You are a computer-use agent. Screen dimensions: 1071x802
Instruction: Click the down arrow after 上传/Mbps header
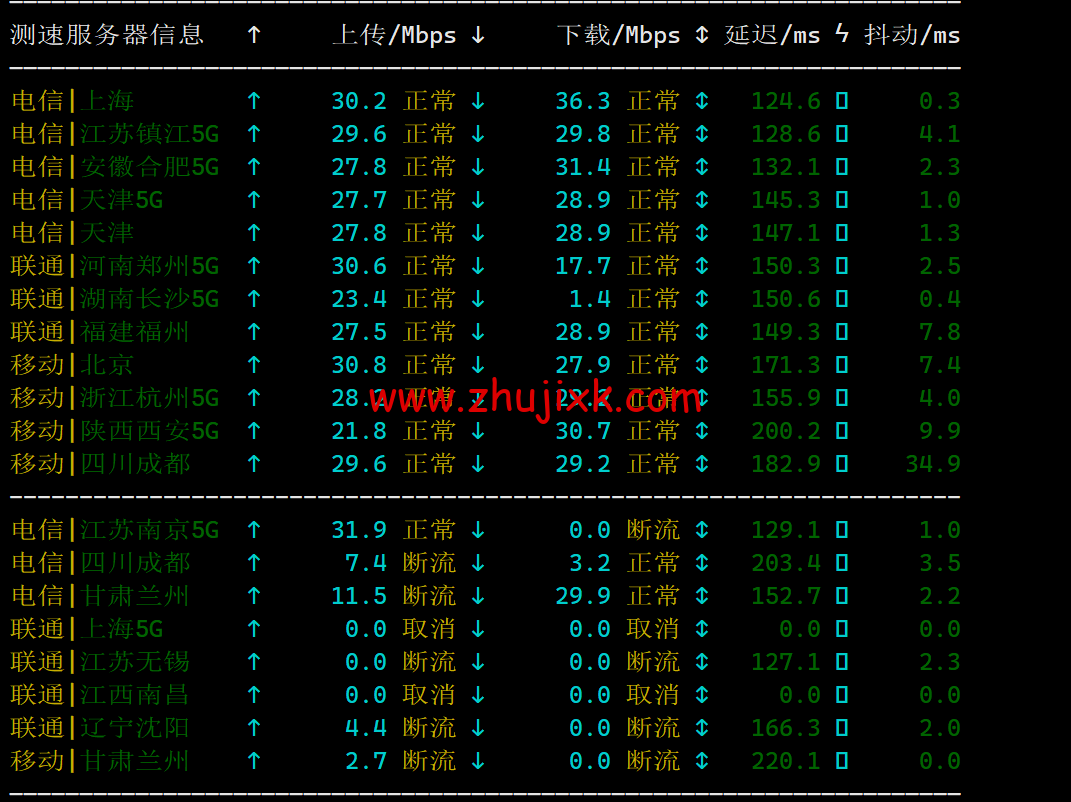(x=478, y=35)
